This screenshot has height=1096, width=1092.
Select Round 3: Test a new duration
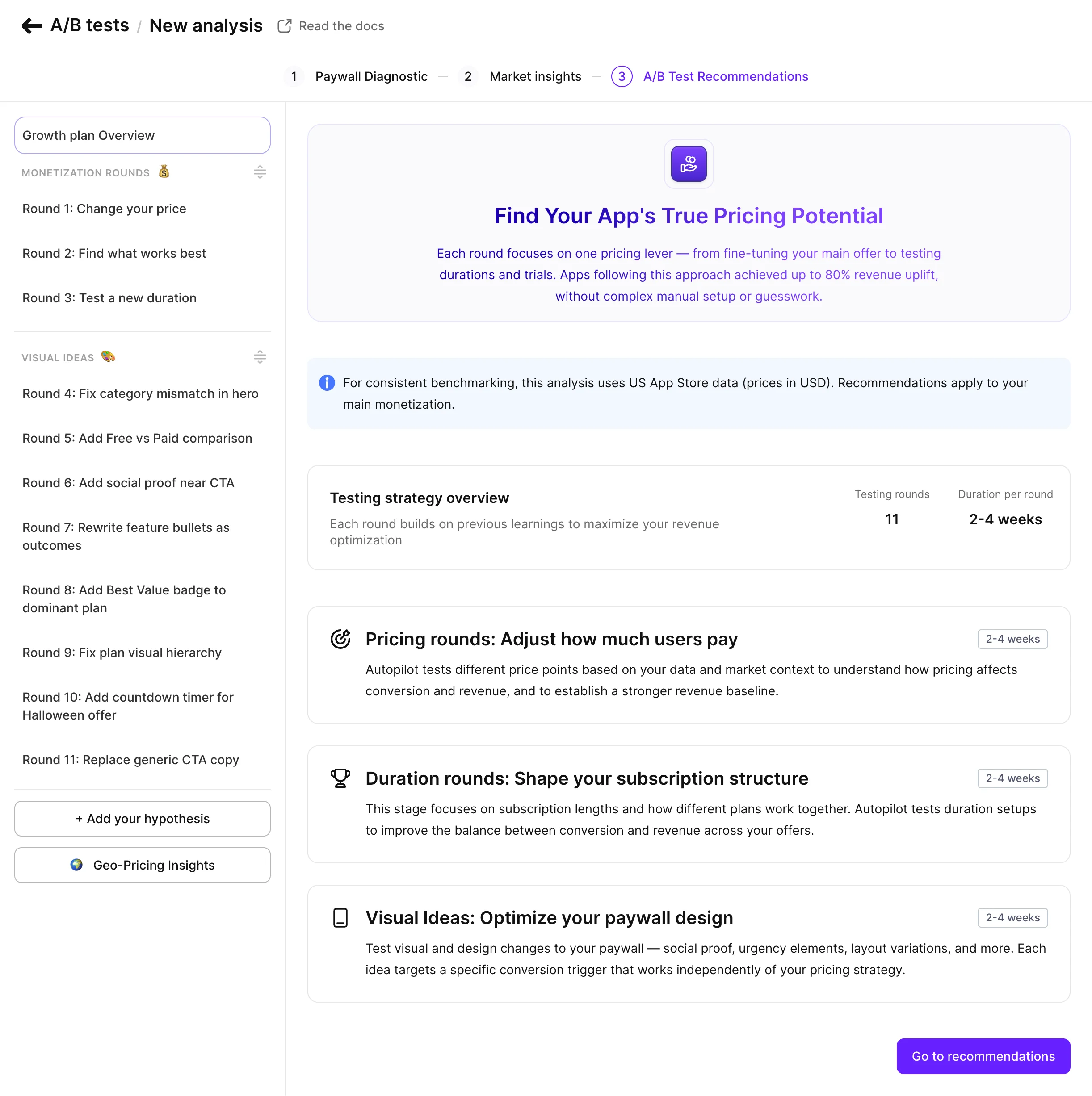pyautogui.click(x=109, y=298)
